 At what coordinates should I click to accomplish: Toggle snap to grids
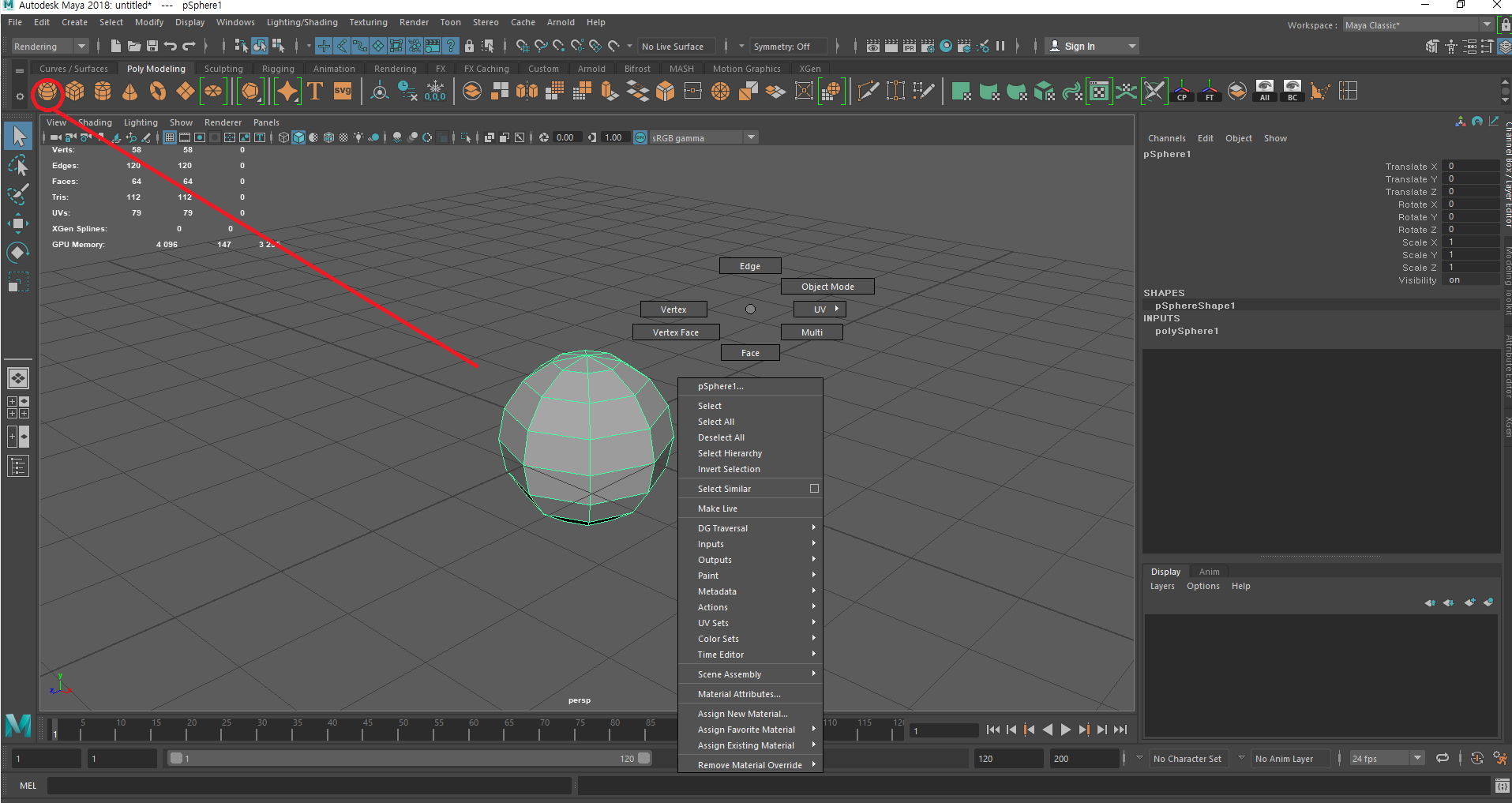click(521, 47)
